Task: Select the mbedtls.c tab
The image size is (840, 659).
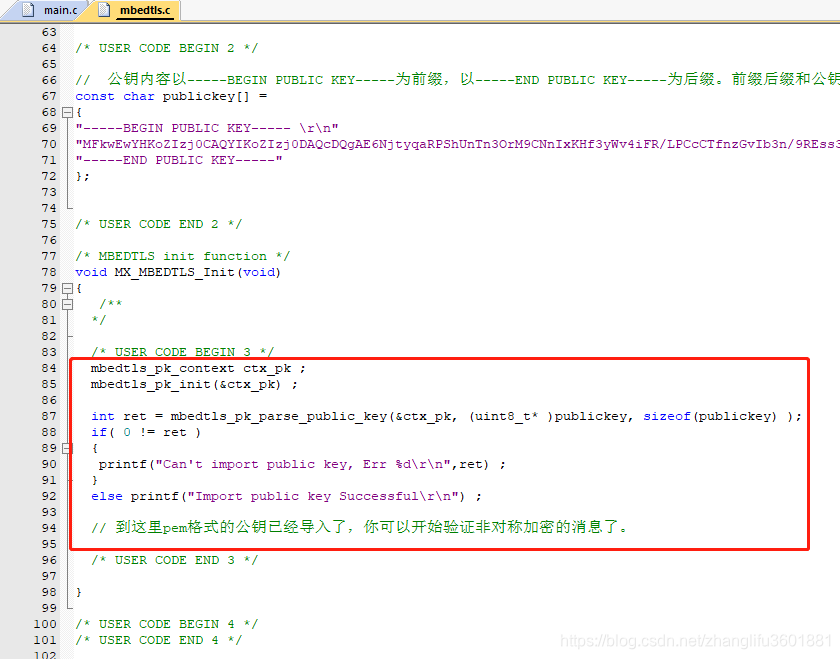Action: 137,10
